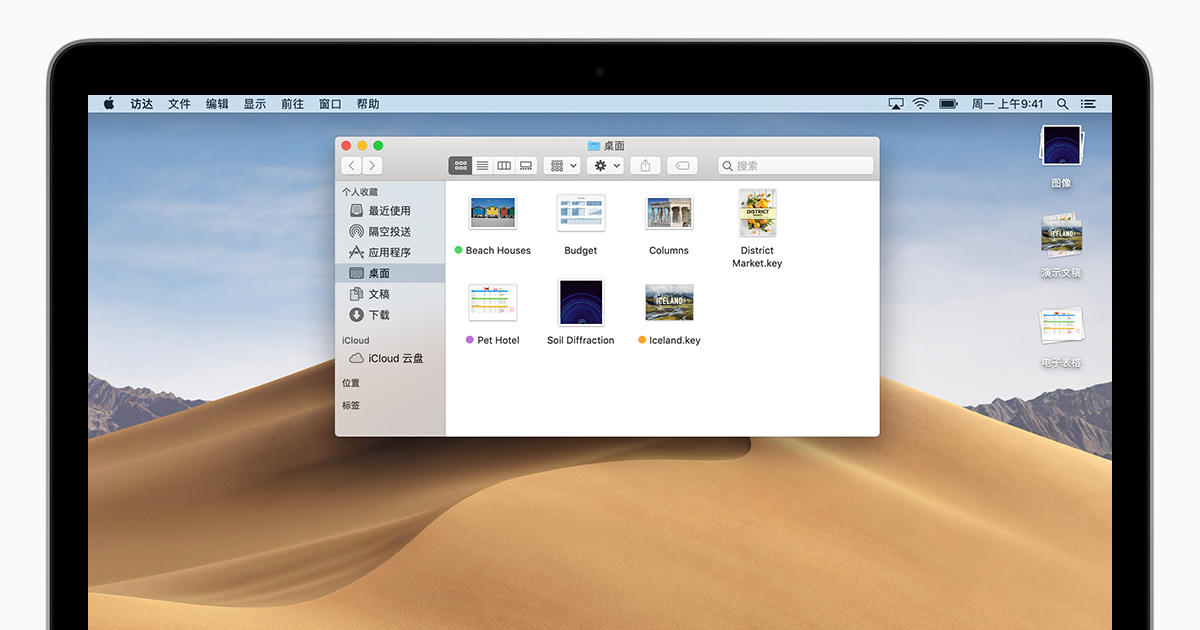This screenshot has width=1200, height=630.
Task: Open the group-by arrangement dropdown
Action: (x=562, y=166)
